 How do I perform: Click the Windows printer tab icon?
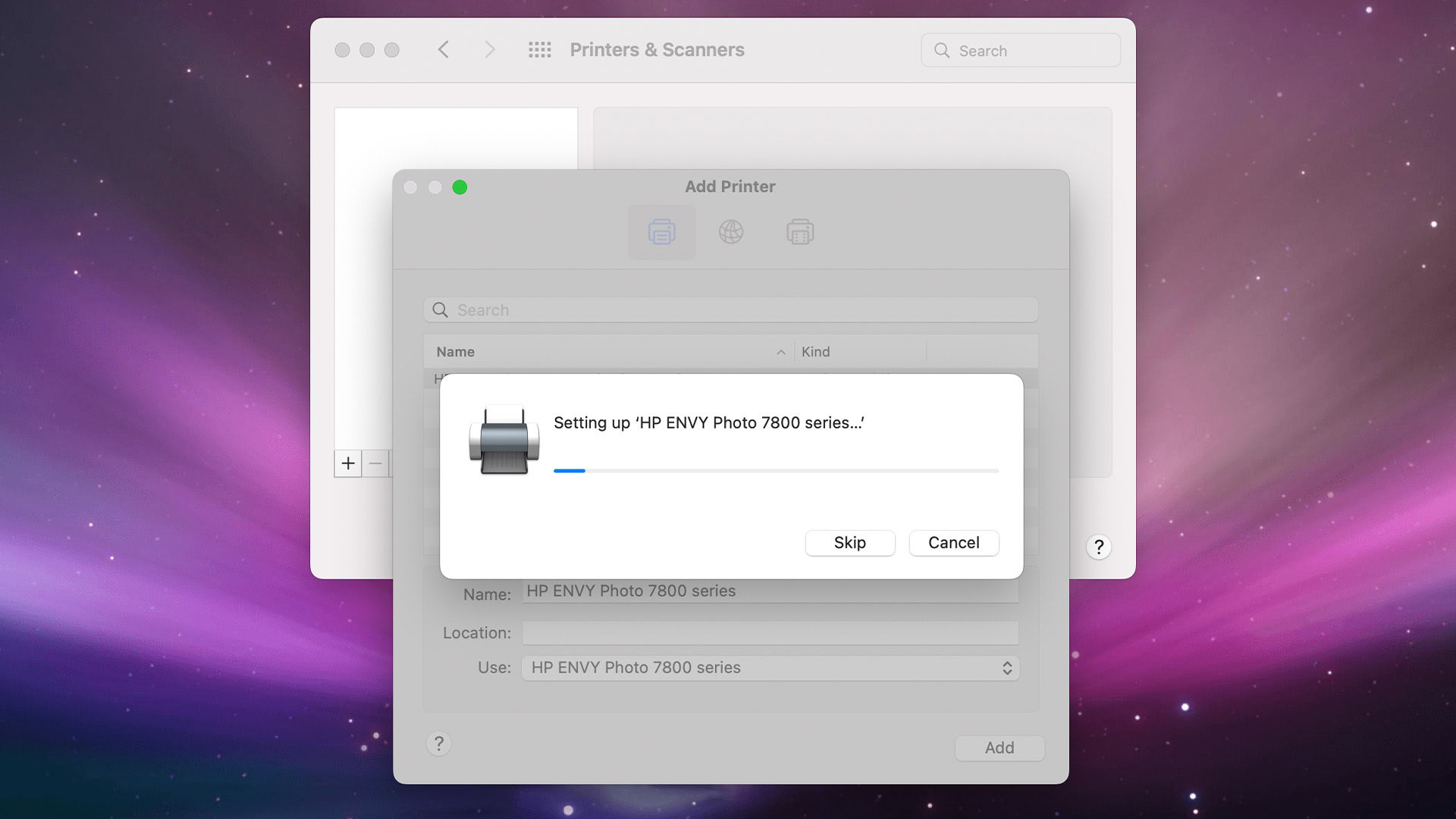[800, 232]
